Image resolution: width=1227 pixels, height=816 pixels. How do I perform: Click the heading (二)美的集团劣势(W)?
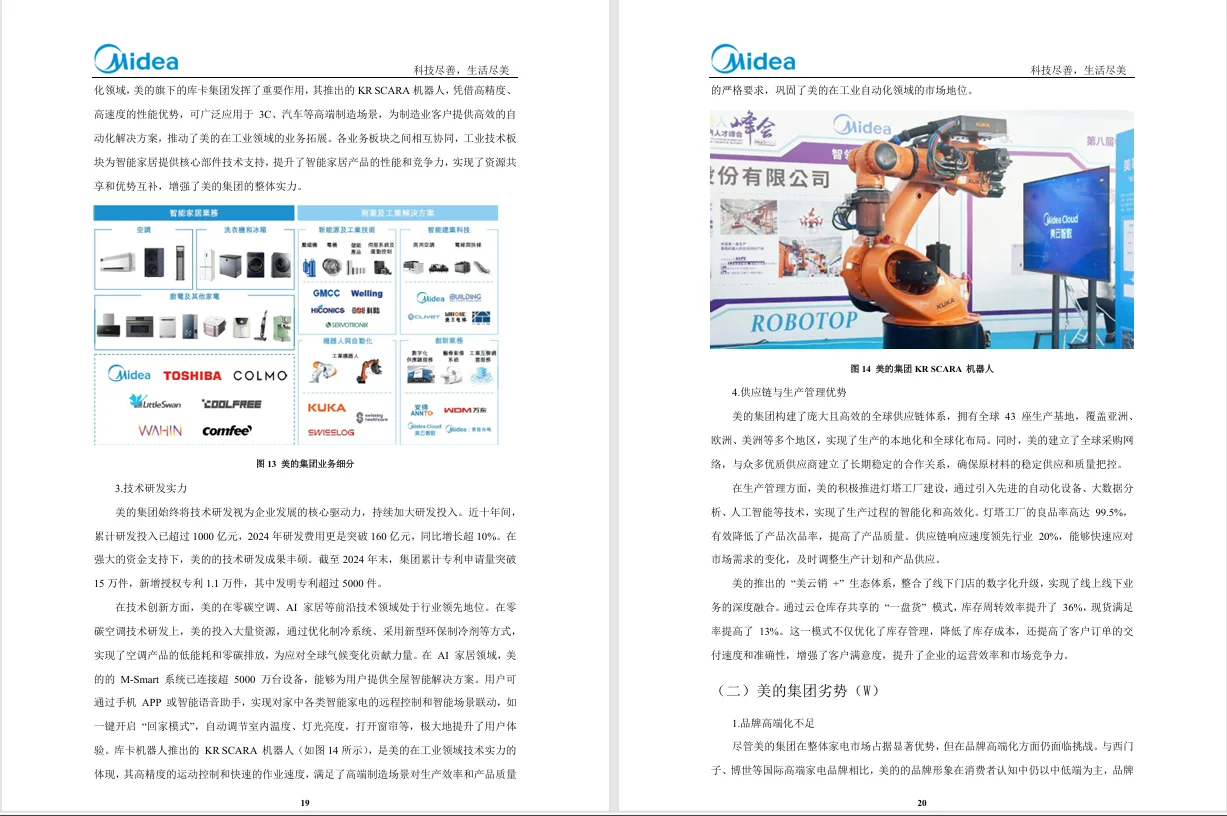[x=798, y=691]
